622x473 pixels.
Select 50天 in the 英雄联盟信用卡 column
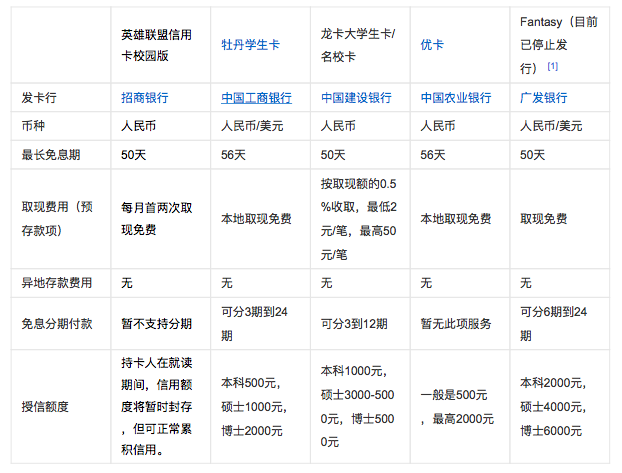[x=134, y=155]
